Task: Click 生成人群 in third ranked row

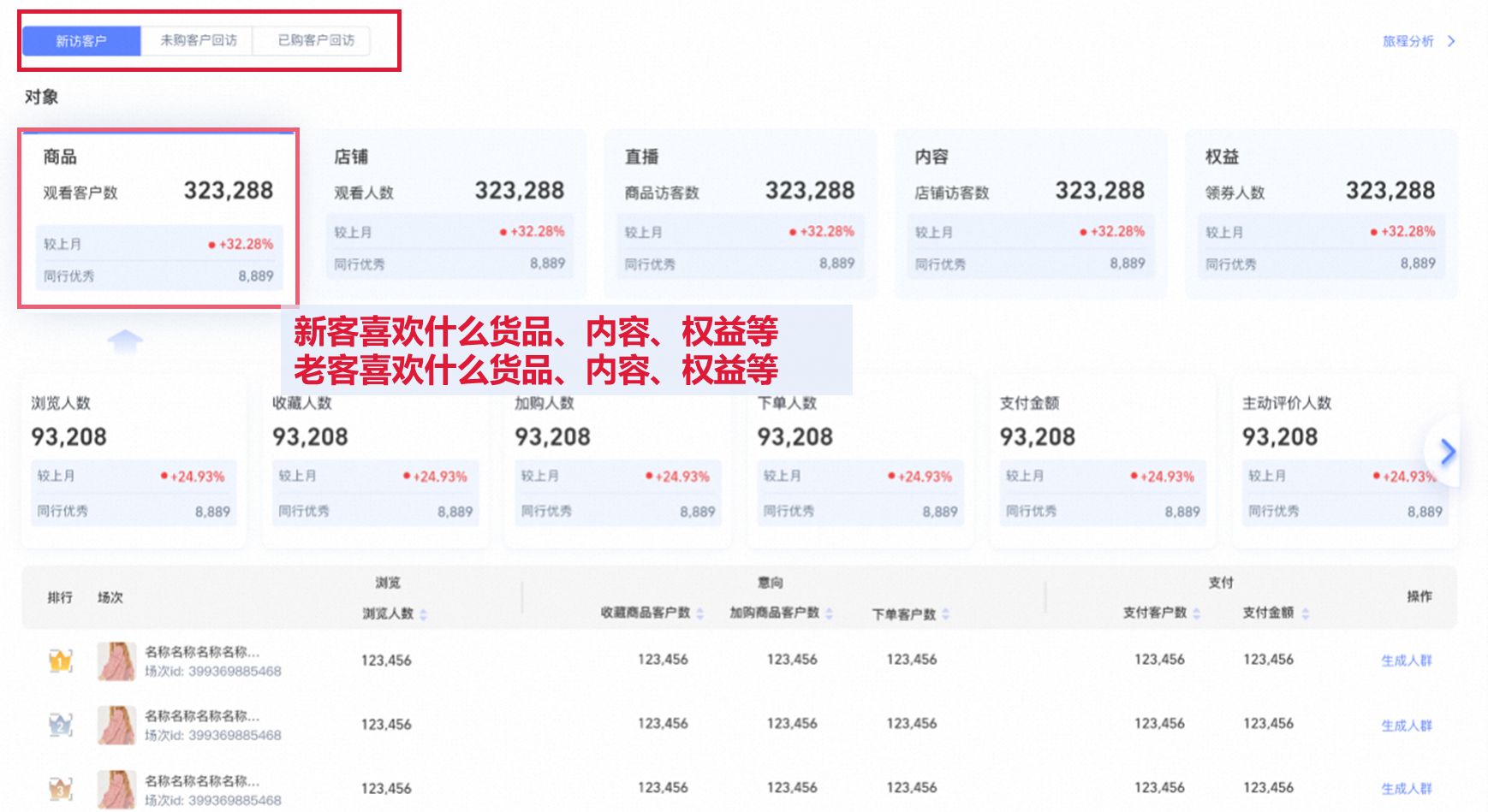Action: 1406,789
